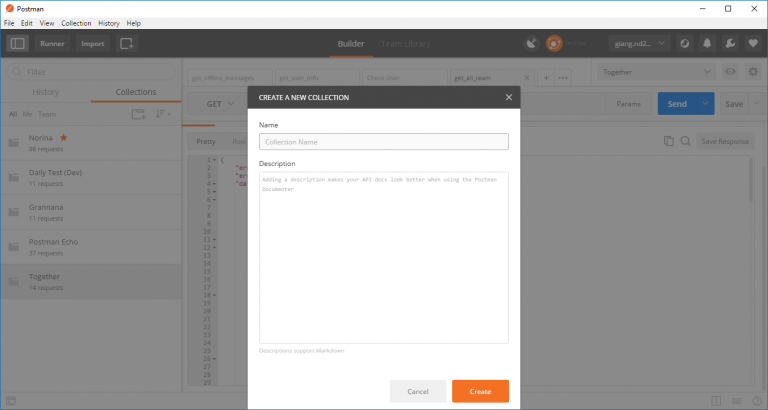Click the new collection folder icon

[x=139, y=114]
